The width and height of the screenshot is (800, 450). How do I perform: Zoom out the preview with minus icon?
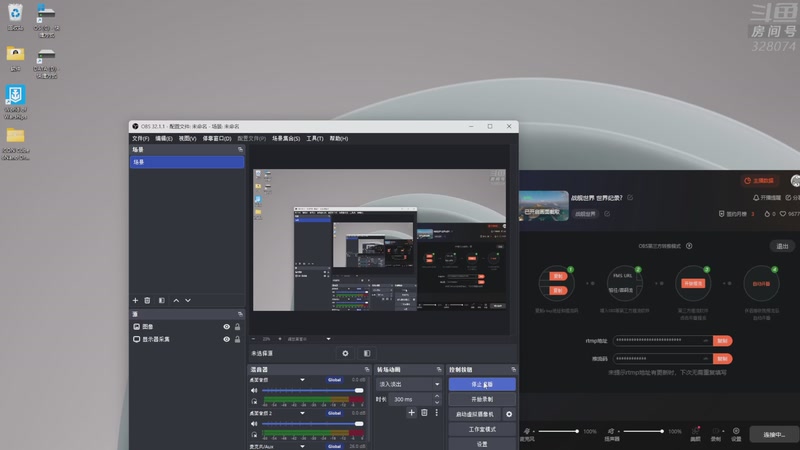pos(254,339)
